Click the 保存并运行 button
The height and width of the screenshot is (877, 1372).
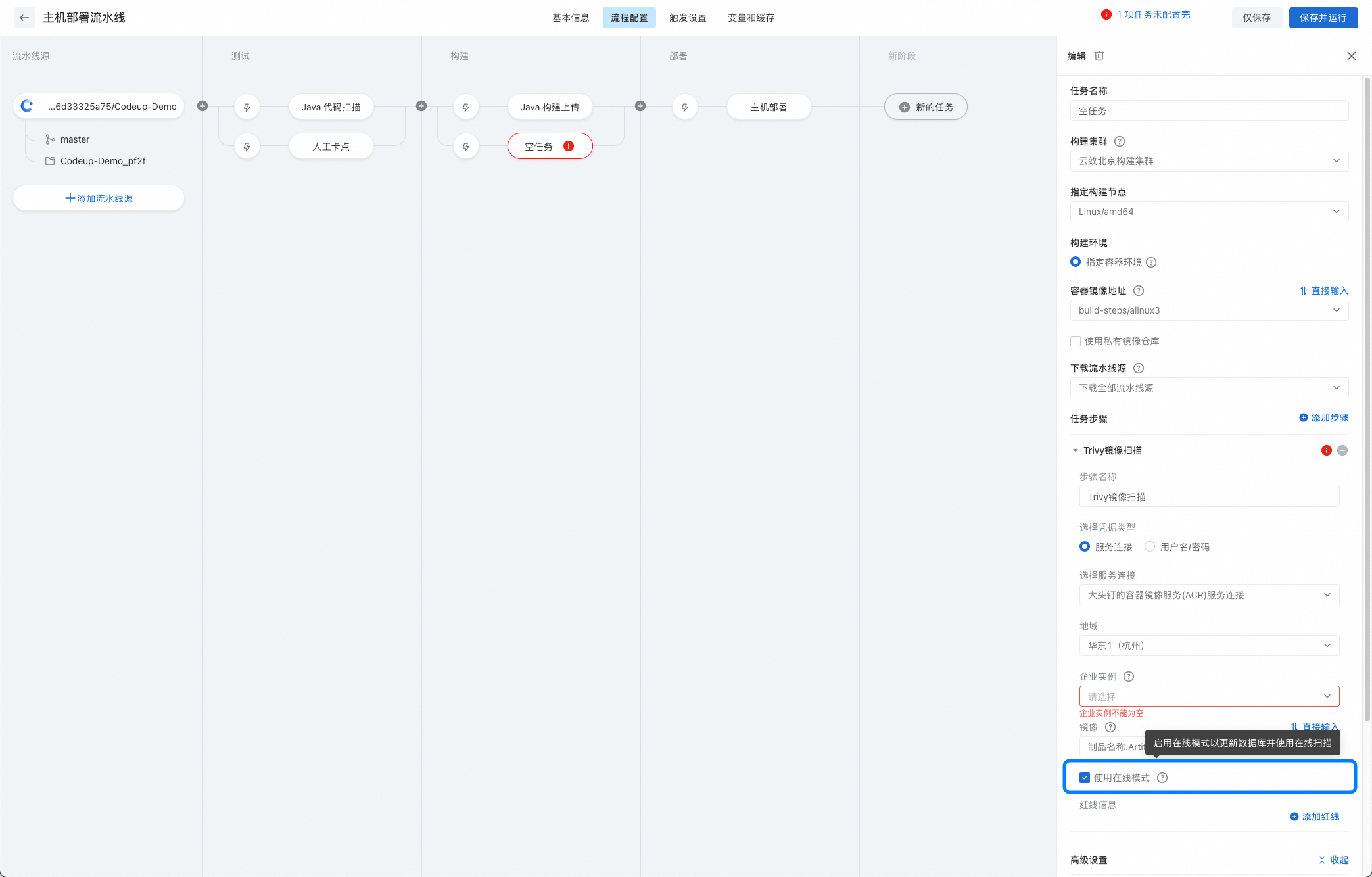coord(1323,18)
